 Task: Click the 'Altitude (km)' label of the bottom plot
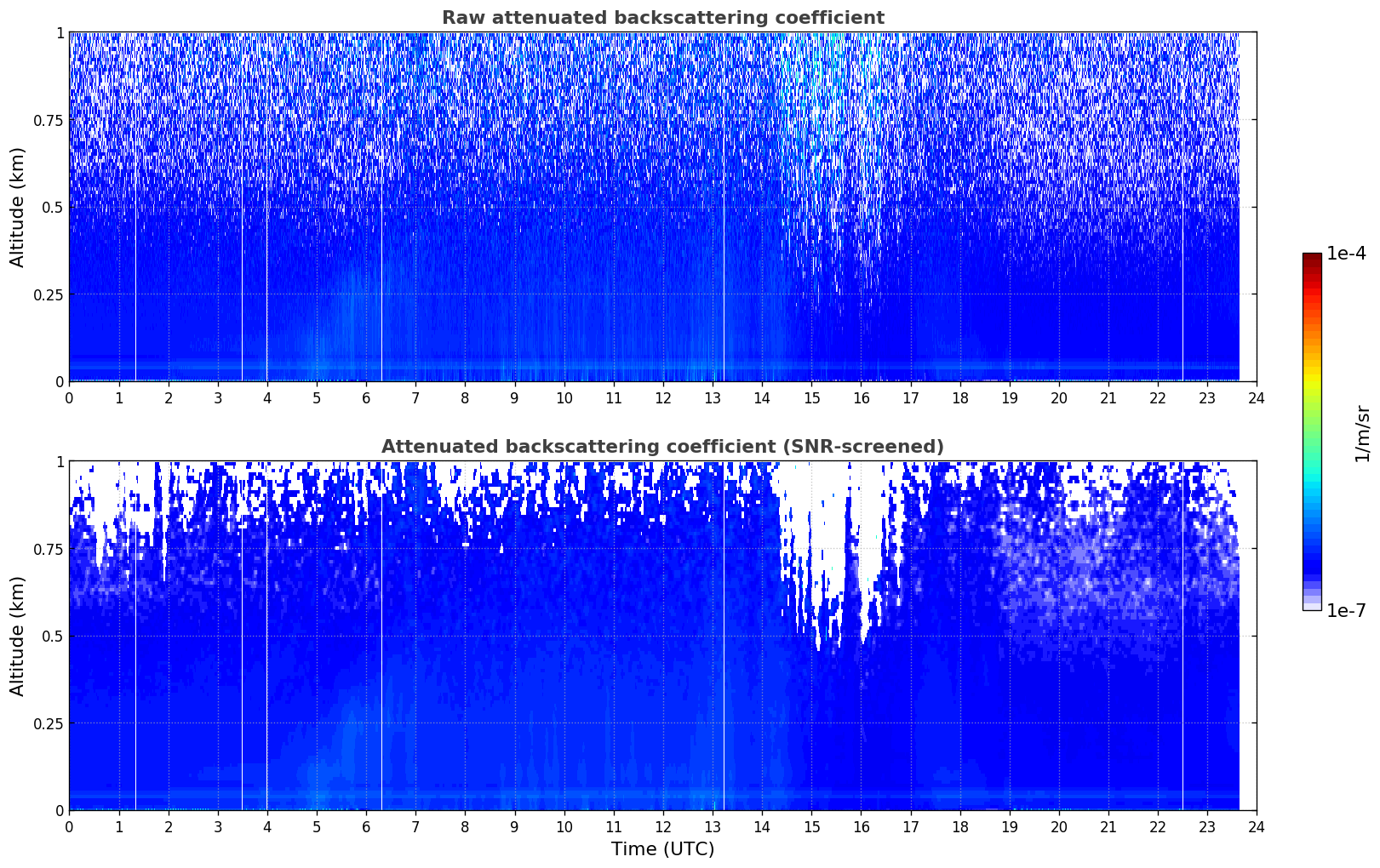click(x=18, y=636)
